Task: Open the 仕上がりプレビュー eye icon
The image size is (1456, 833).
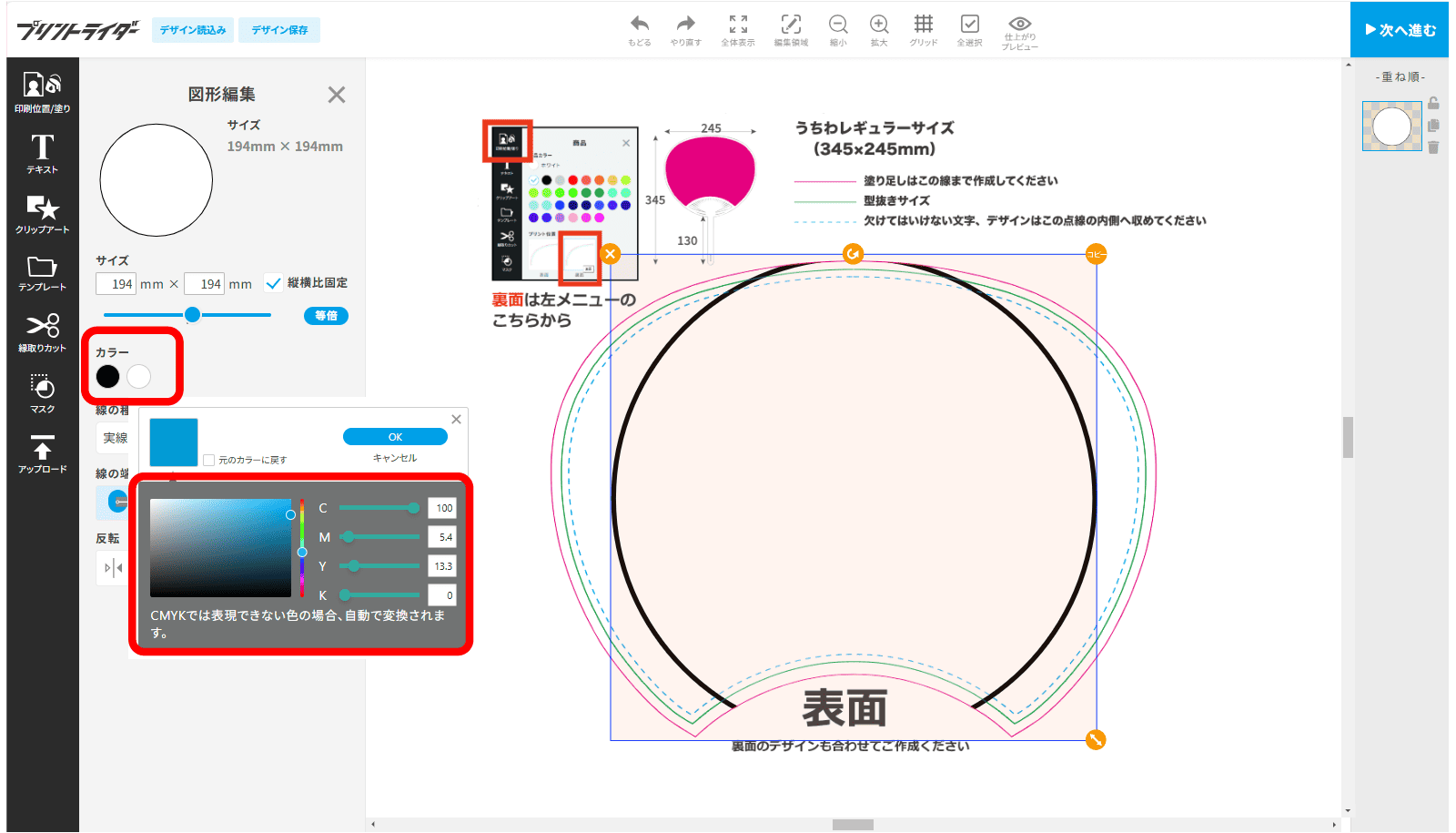Action: click(1020, 33)
